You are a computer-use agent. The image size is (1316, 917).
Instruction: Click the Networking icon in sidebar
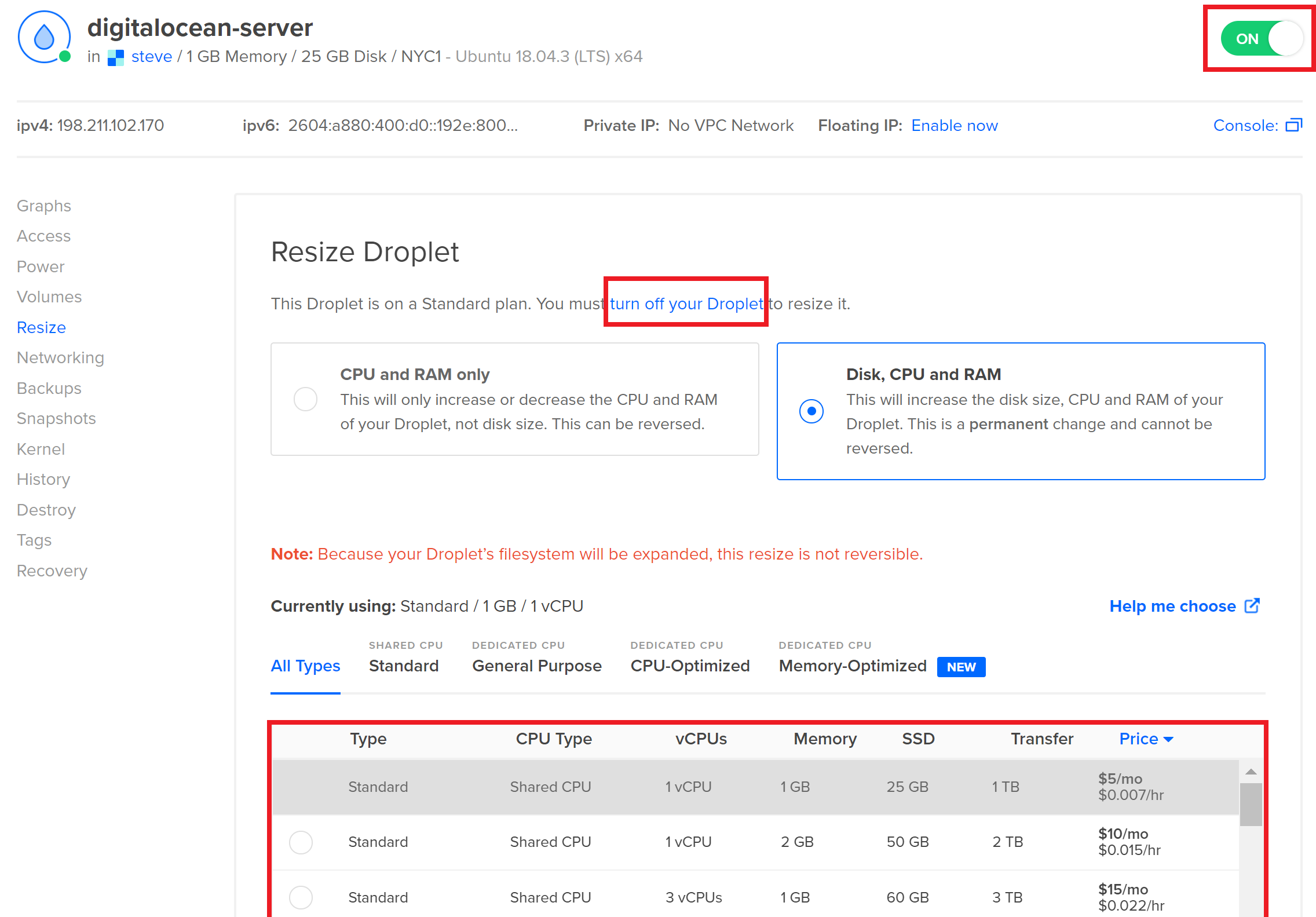point(59,357)
